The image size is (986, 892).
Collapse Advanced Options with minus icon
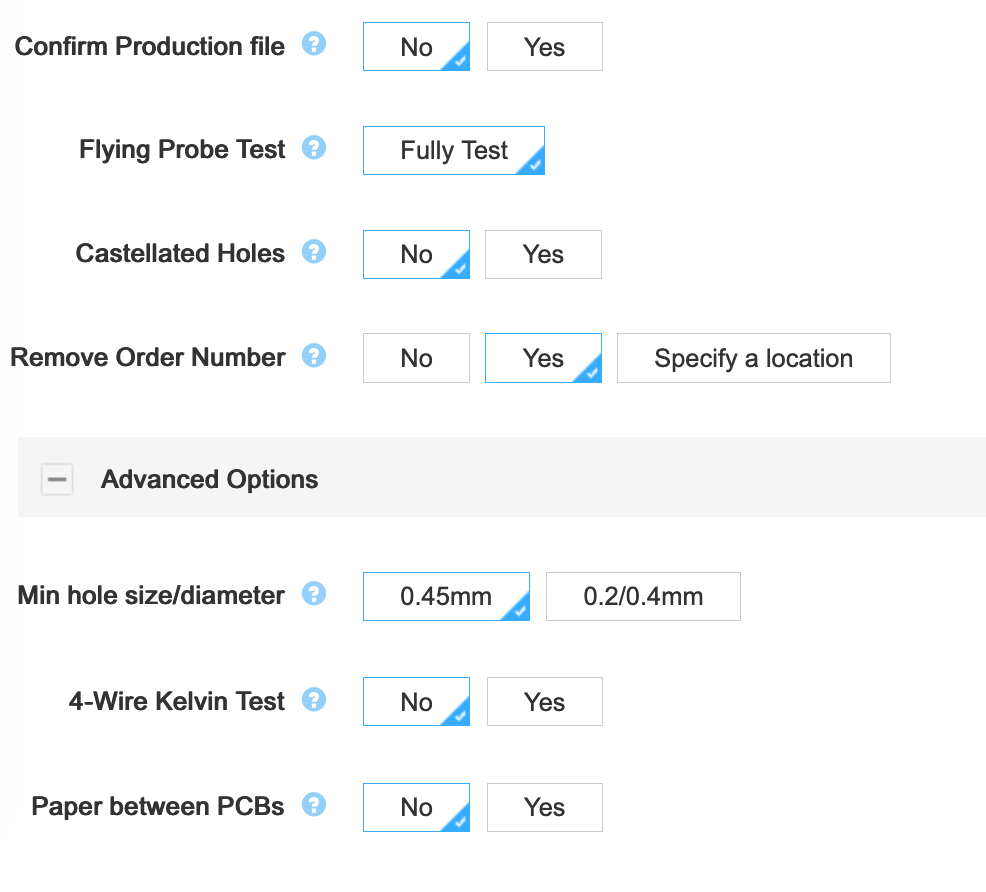[x=57, y=480]
